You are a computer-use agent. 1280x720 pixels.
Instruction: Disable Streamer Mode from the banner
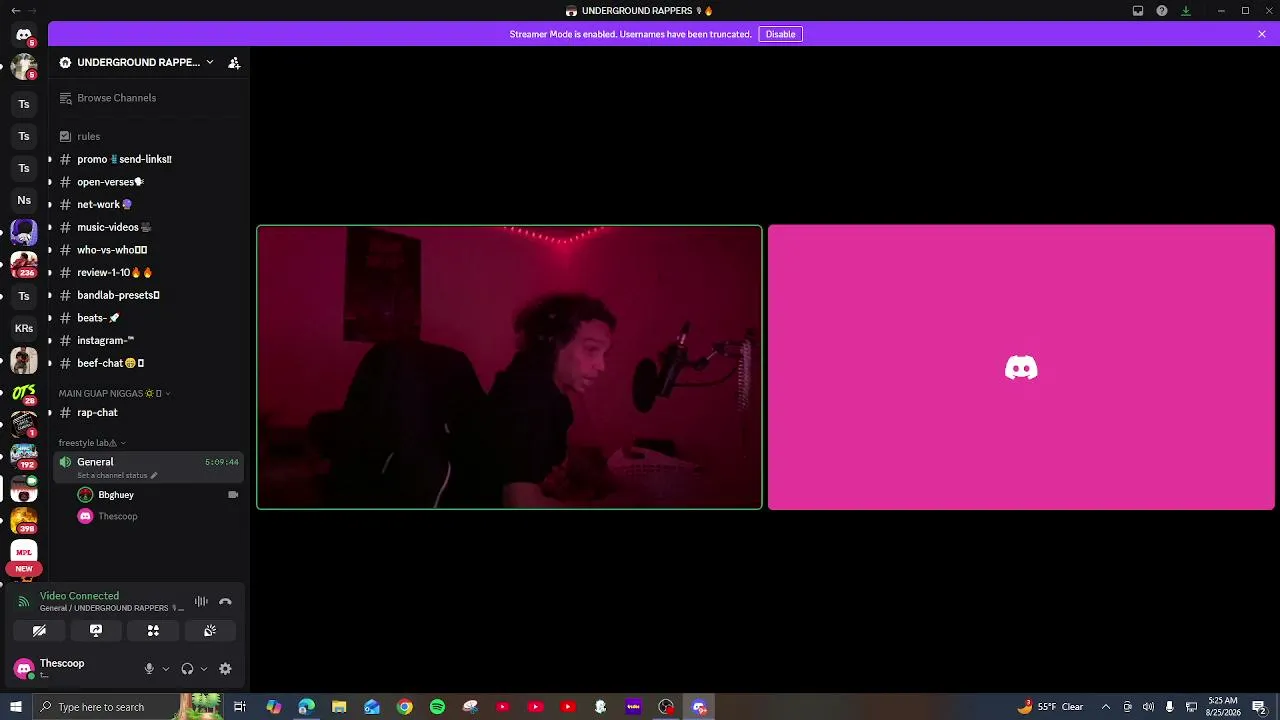780,34
